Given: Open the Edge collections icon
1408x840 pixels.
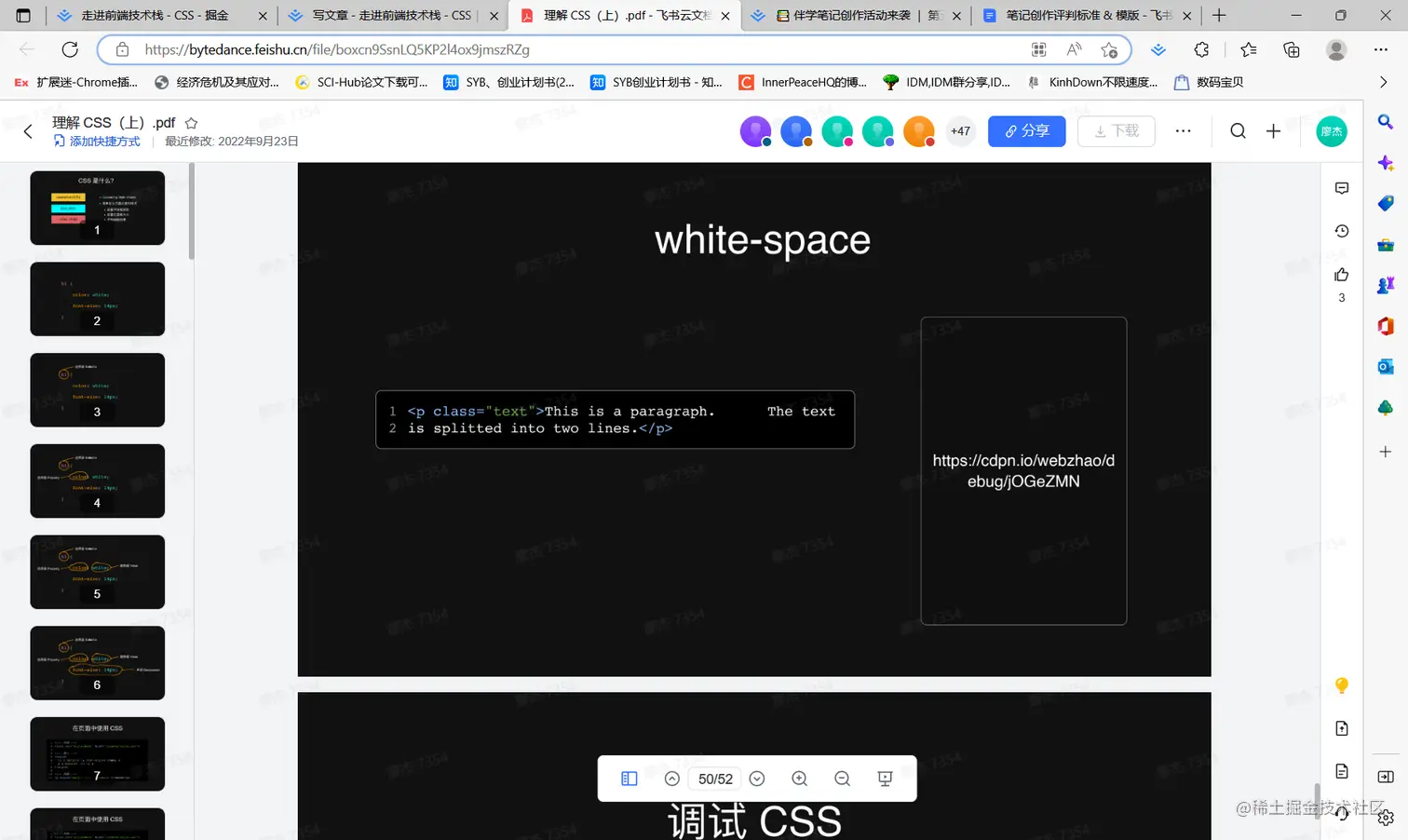Looking at the screenshot, I should click(x=1292, y=49).
